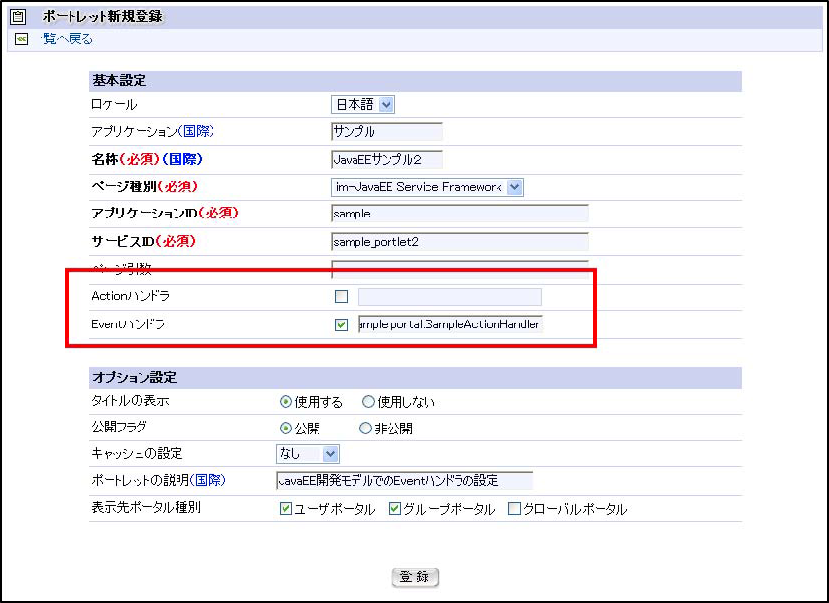Click the 登録 button
Image resolution: width=829 pixels, height=603 pixels.
click(x=415, y=577)
